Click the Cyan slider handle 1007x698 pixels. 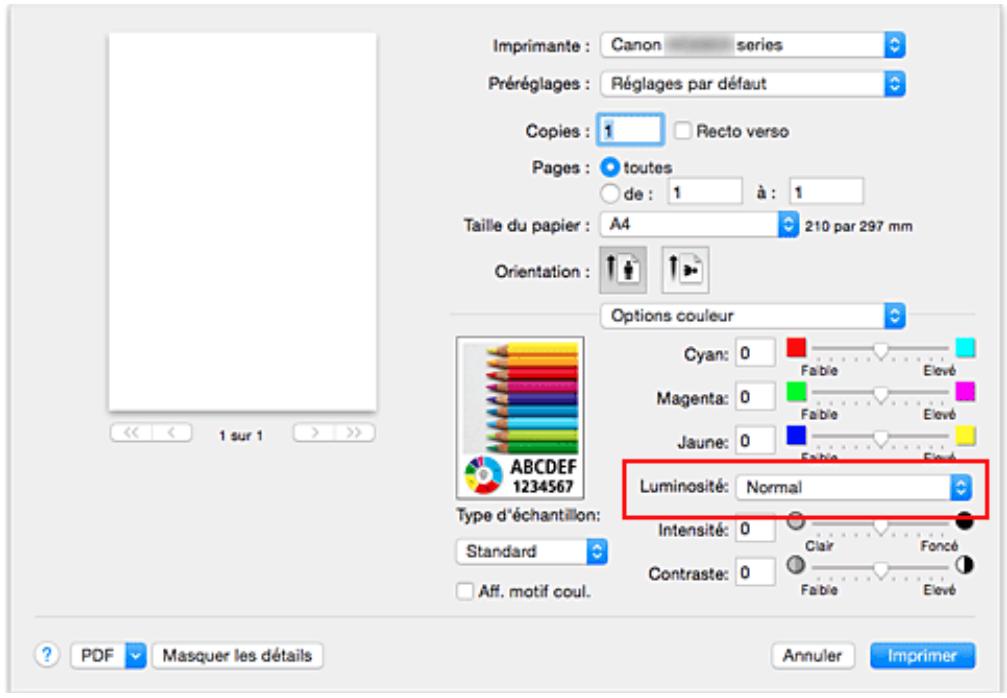[x=880, y=350]
